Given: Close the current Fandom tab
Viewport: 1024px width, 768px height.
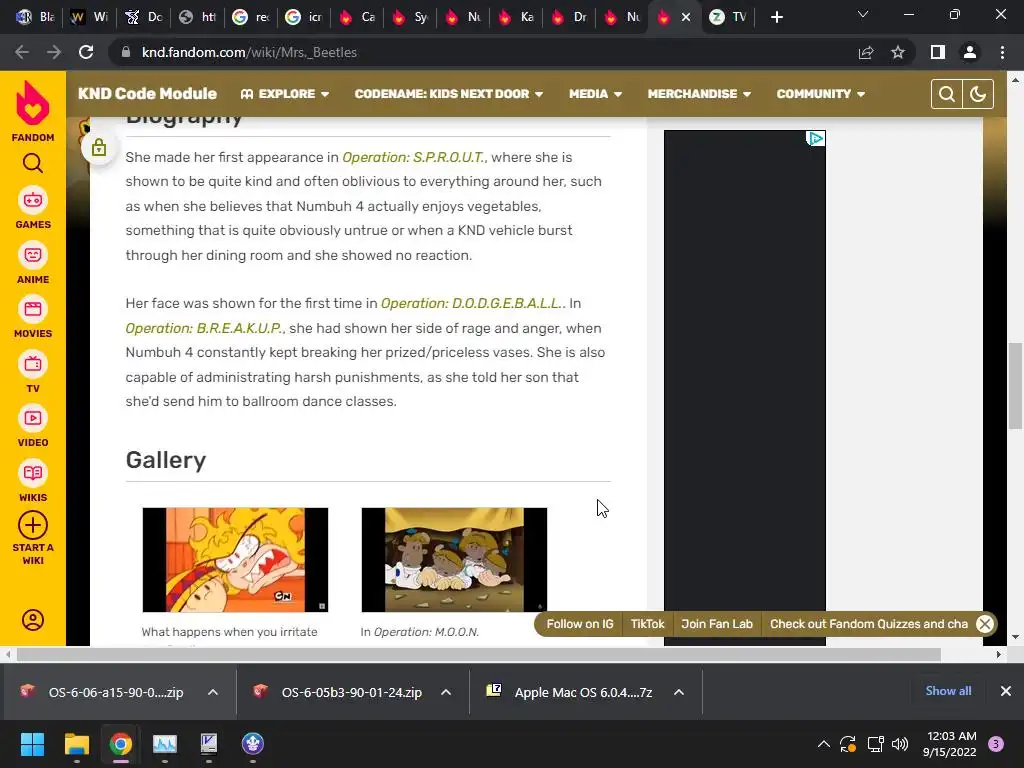Looking at the screenshot, I should click(686, 18).
